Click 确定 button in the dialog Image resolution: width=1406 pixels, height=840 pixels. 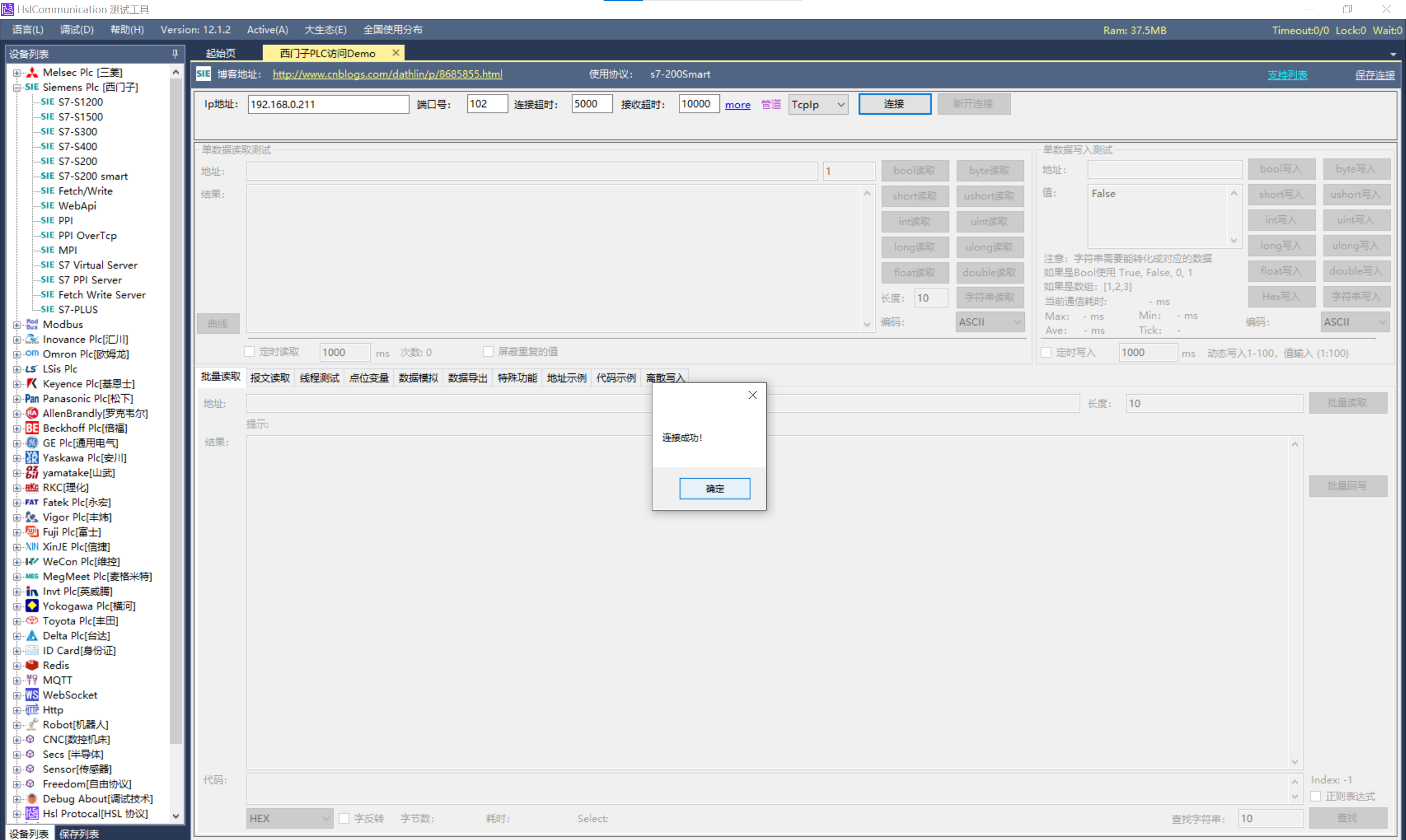point(714,489)
